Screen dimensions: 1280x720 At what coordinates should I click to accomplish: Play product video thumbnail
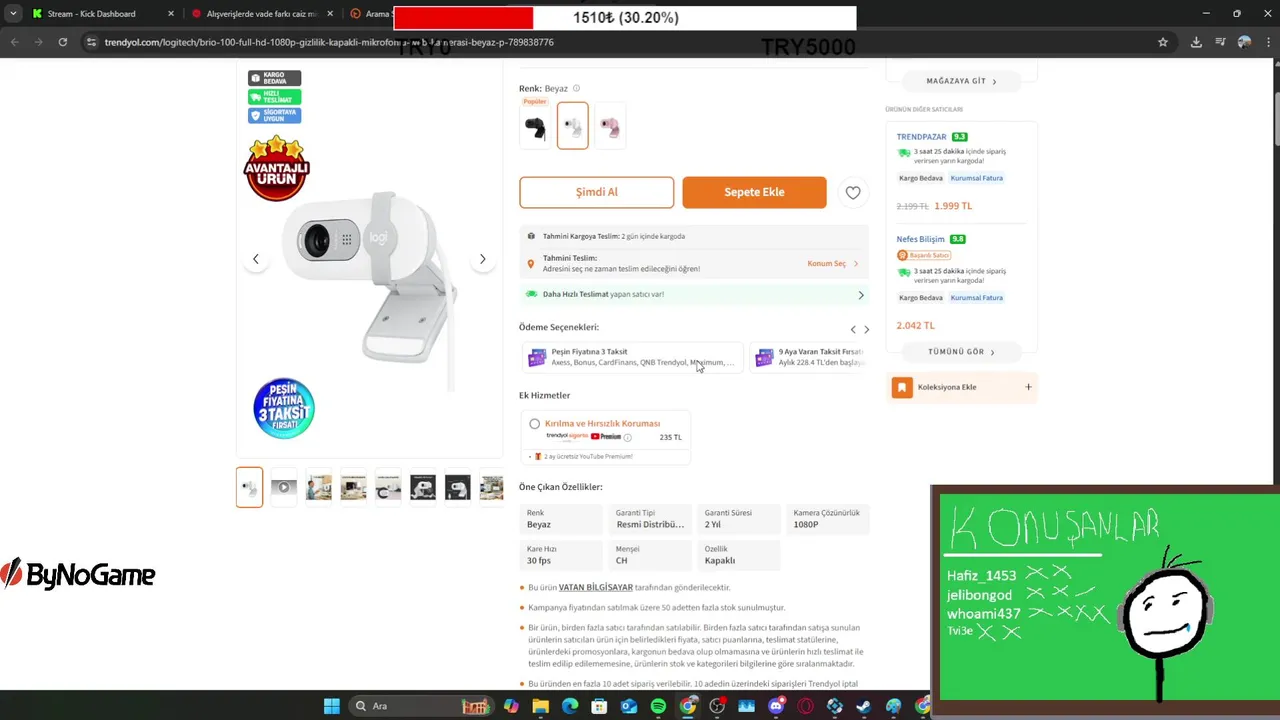click(284, 487)
